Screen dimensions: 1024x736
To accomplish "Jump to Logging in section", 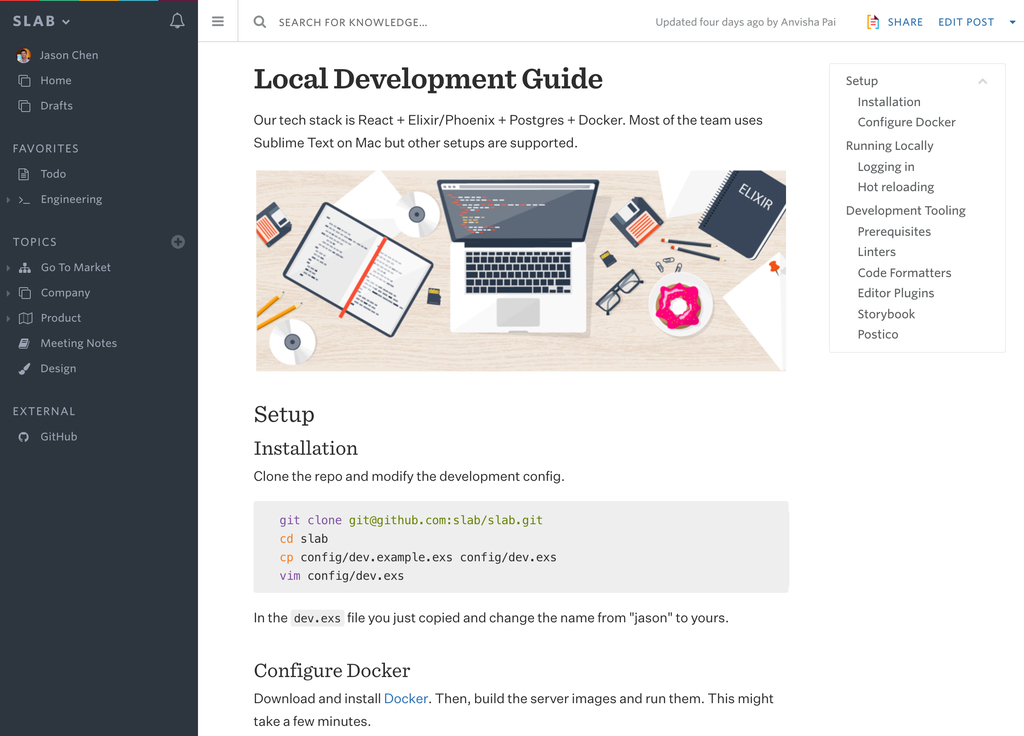I will [x=886, y=167].
